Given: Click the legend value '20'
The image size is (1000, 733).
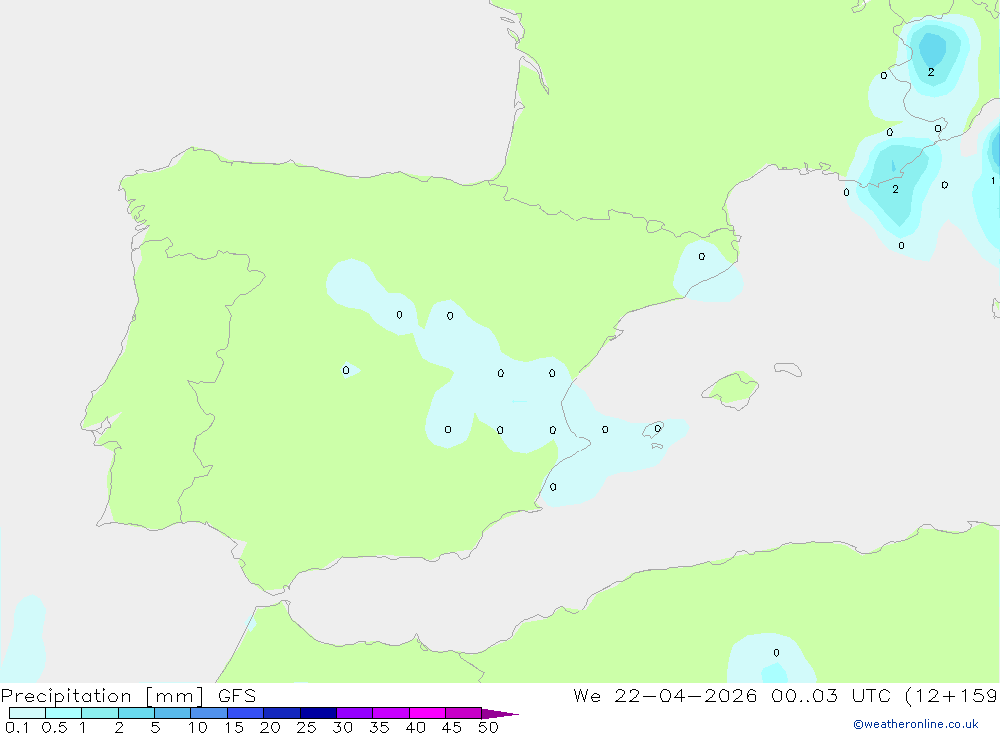Looking at the screenshot, I should [270, 727].
